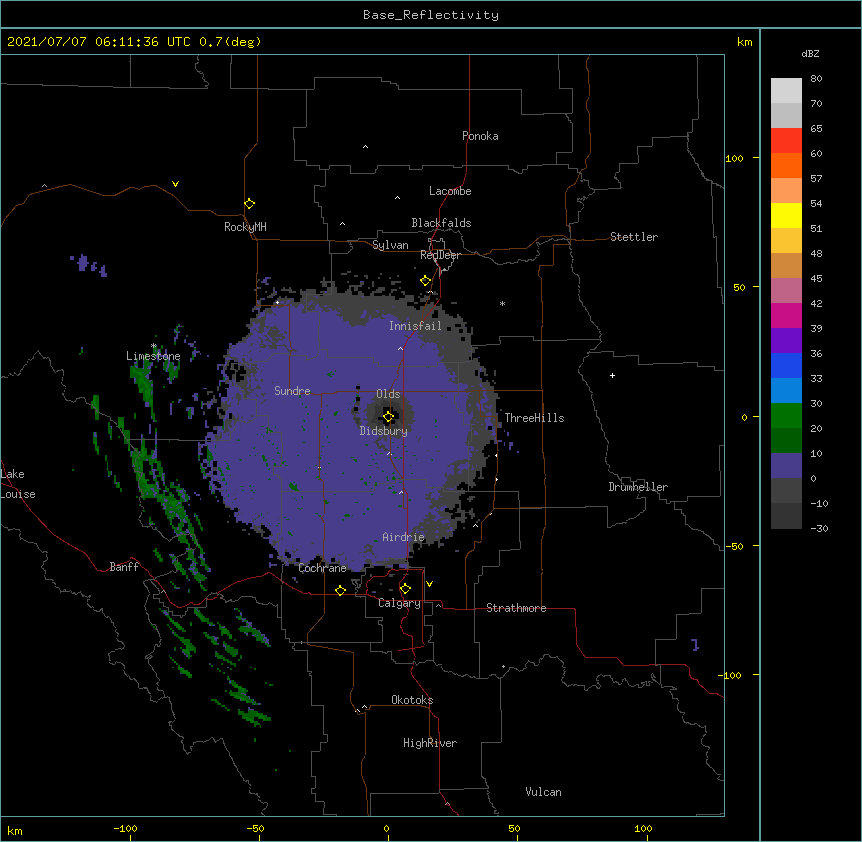862x842 pixels.
Task: Click the Vulcan label
Action: [x=543, y=792]
